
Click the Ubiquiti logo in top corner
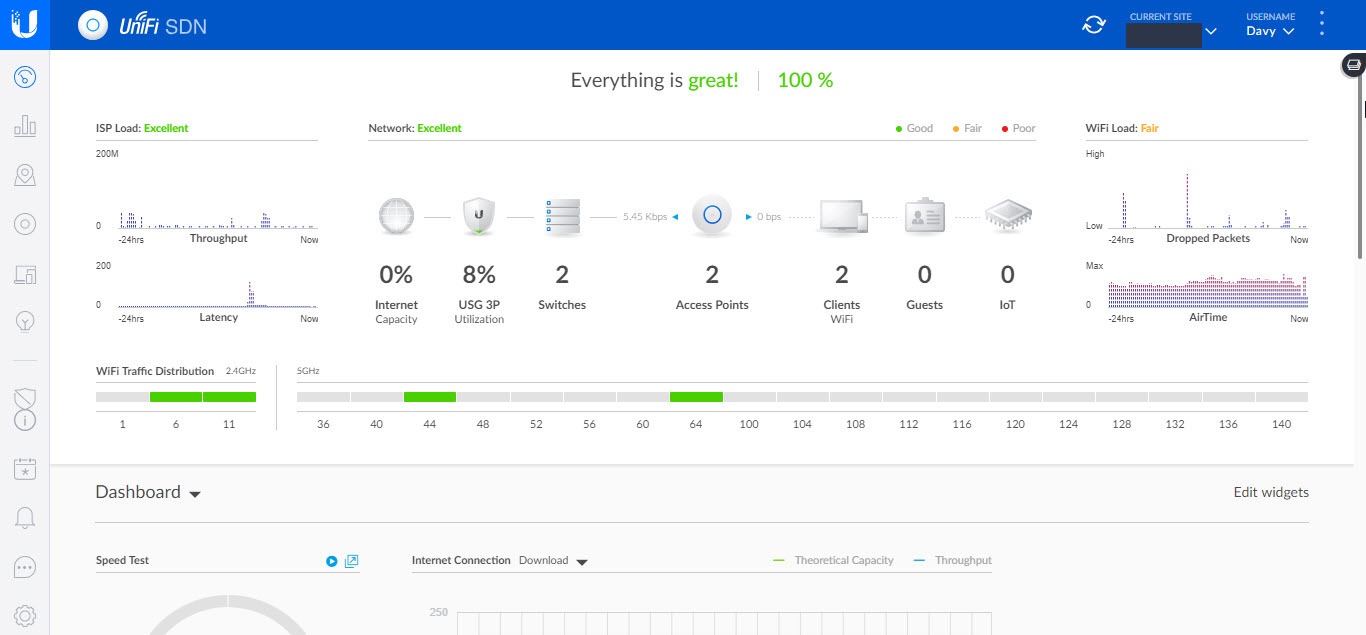(24, 24)
